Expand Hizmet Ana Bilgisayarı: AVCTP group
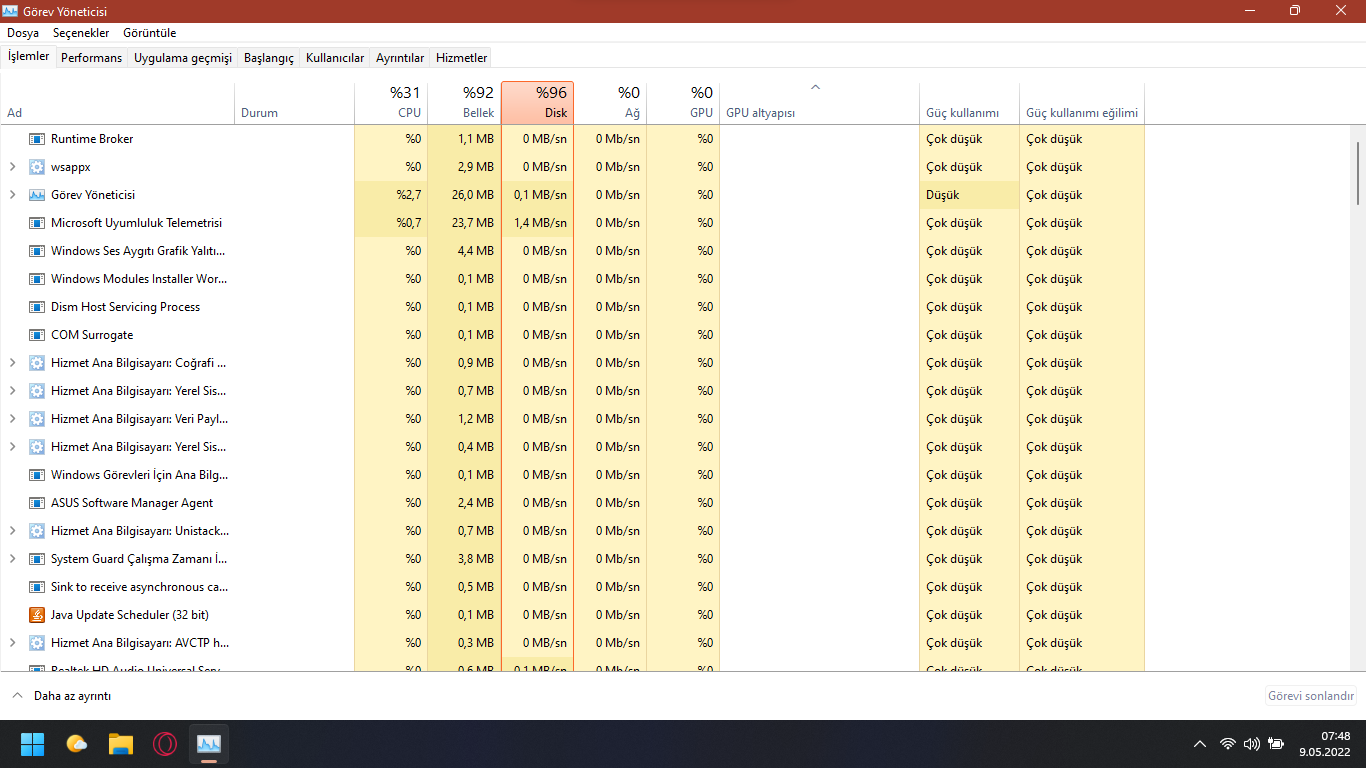The width and height of the screenshot is (1366, 768). 12,643
